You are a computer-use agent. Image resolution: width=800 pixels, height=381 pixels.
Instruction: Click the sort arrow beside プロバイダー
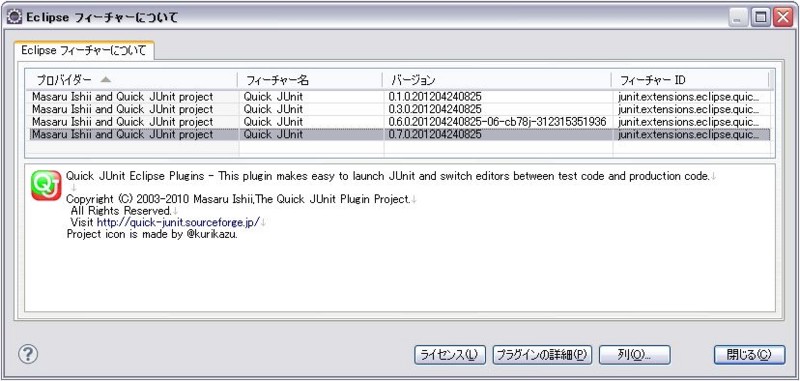(x=106, y=80)
